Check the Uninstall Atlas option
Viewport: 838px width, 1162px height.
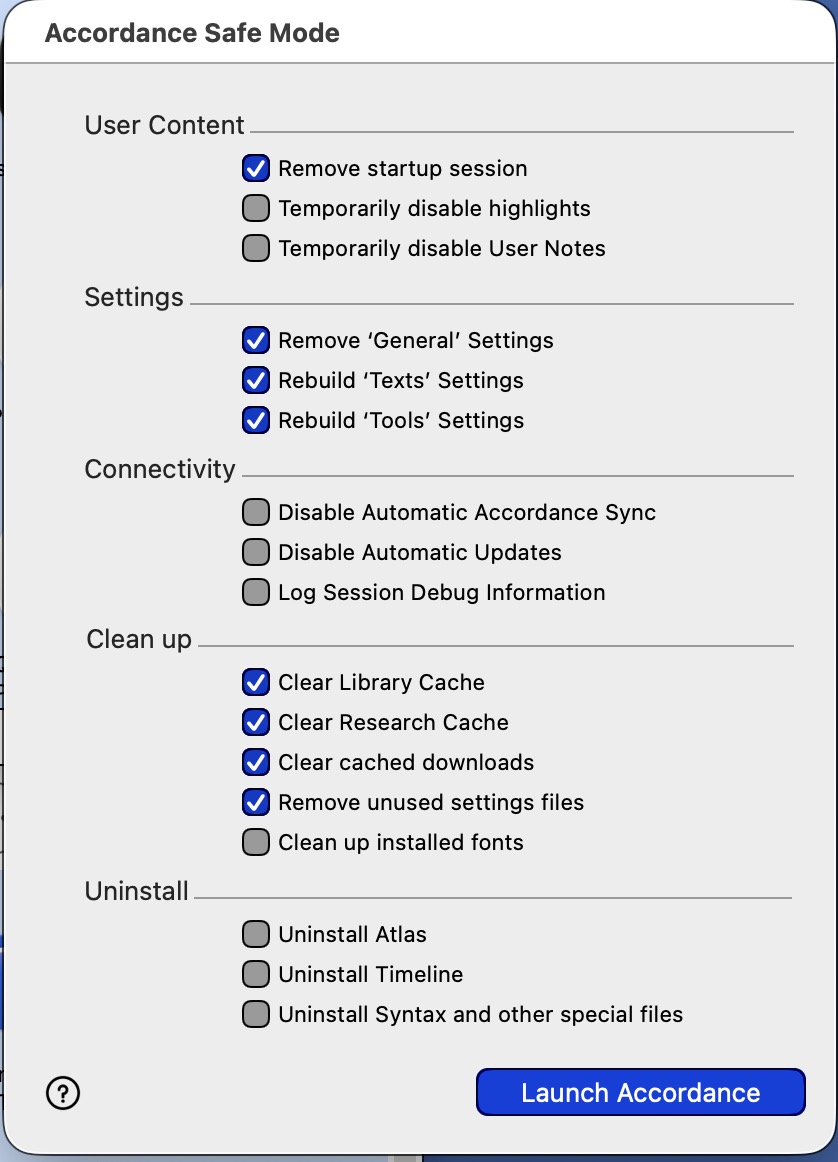256,934
